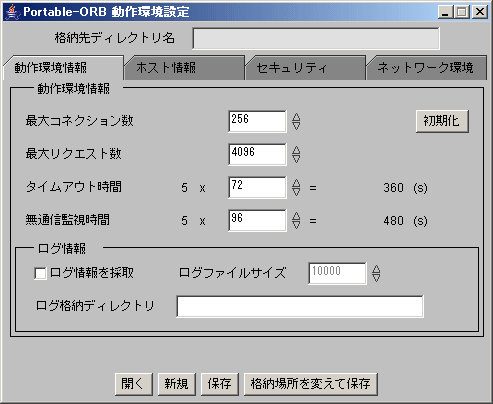Maximize the Portable-ORB window
Image resolution: width=493 pixels, height=404 pixels.
coord(462,12)
